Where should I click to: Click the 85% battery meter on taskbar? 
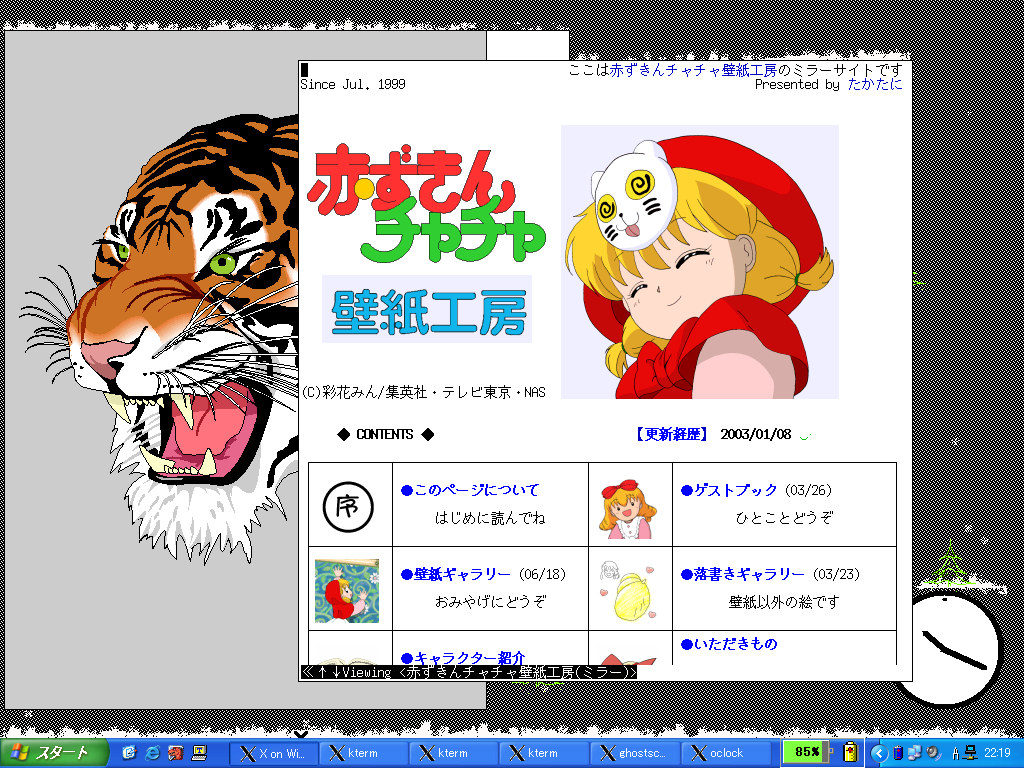click(807, 752)
